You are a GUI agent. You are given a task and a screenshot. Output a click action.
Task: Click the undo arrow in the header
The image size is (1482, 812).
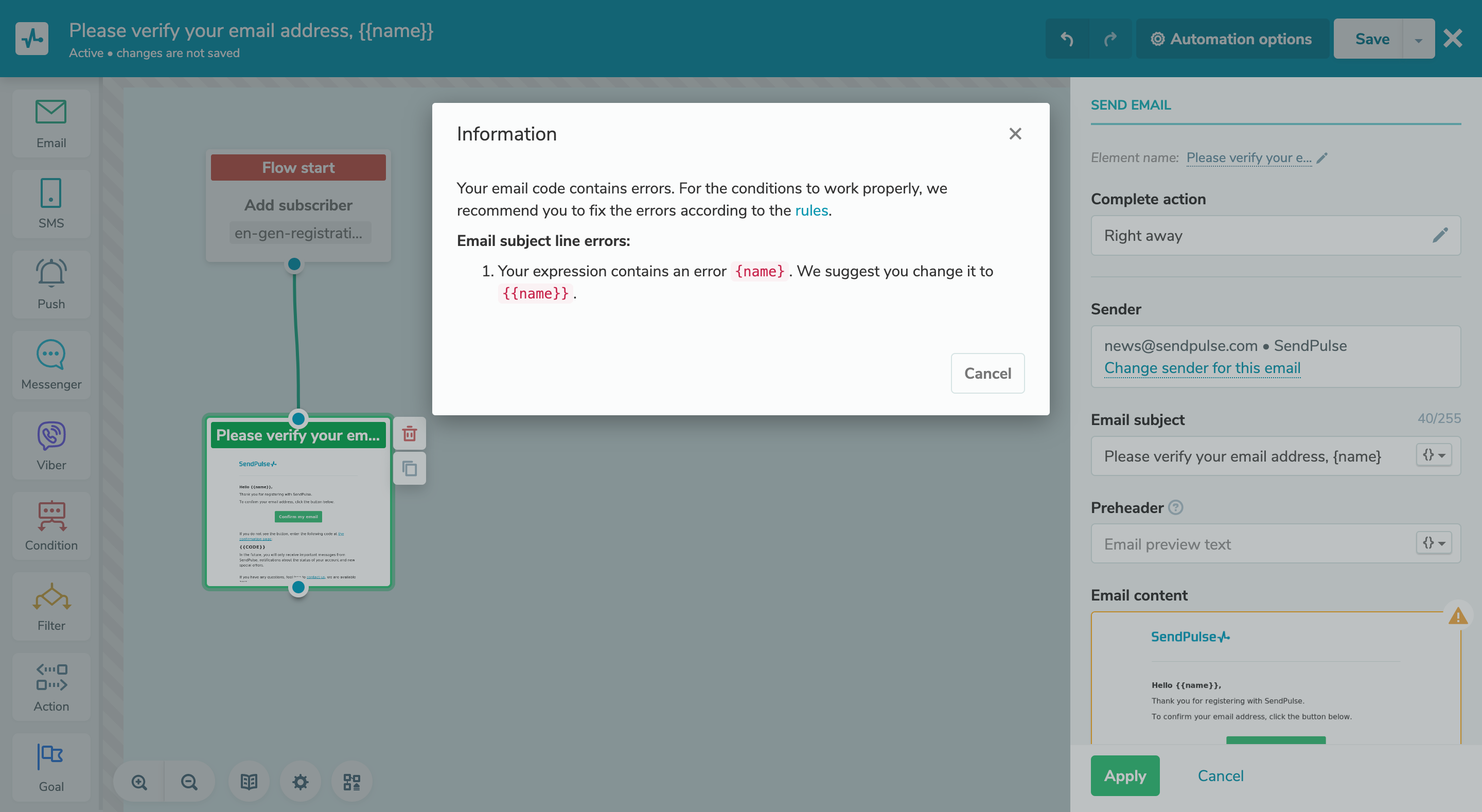(x=1067, y=39)
